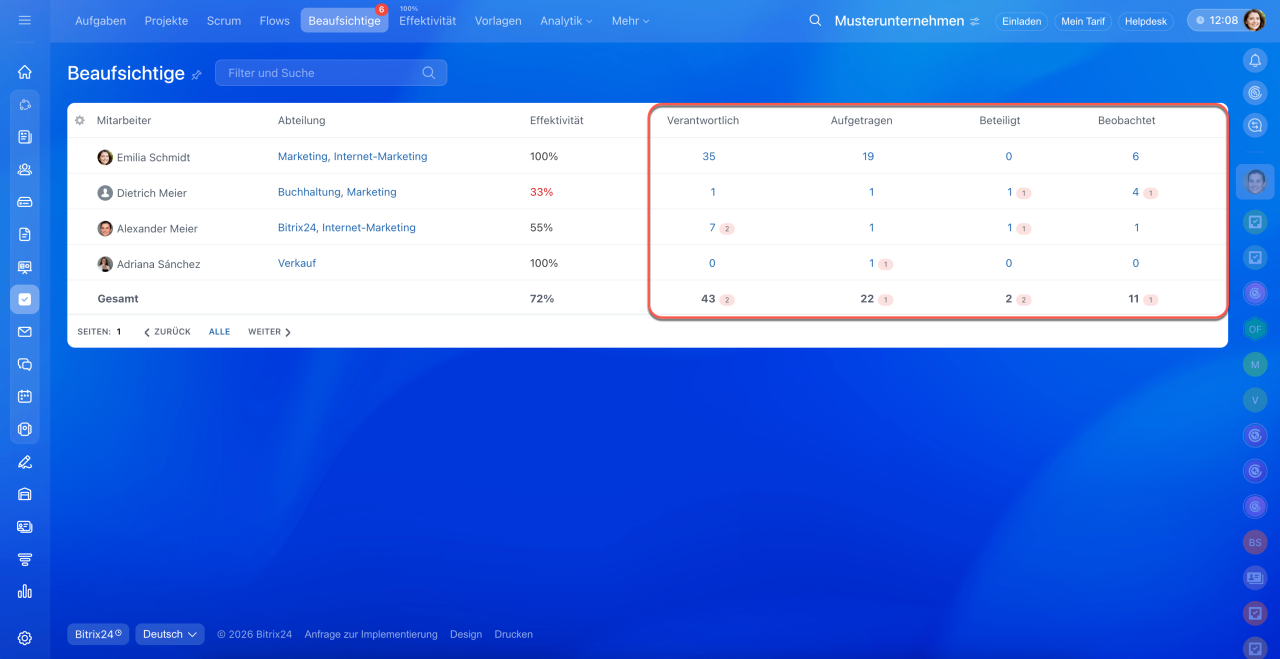Open the home icon in left sidebar
Image resolution: width=1280 pixels, height=659 pixels.
pyautogui.click(x=25, y=72)
